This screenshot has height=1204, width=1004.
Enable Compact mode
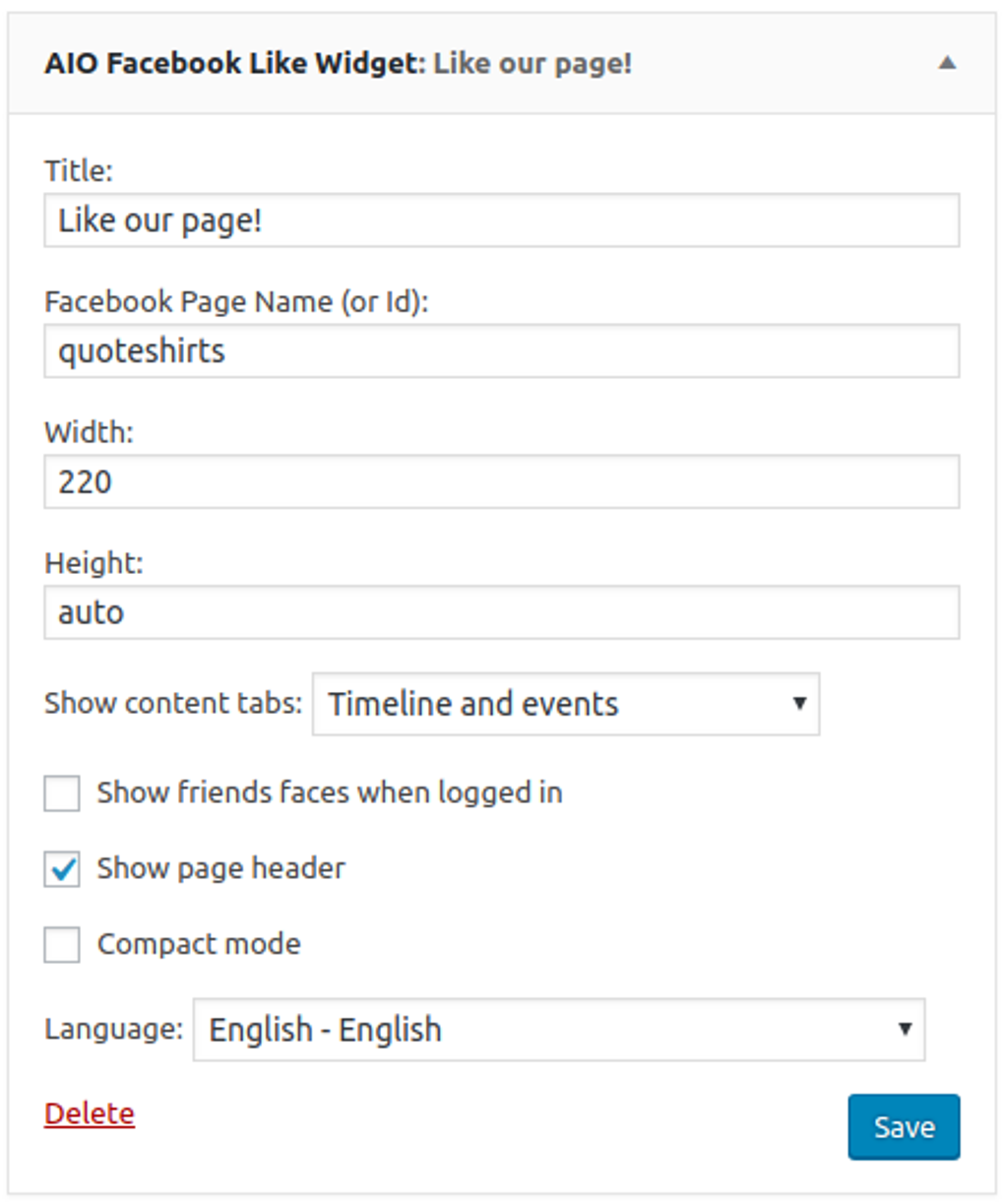coord(62,944)
